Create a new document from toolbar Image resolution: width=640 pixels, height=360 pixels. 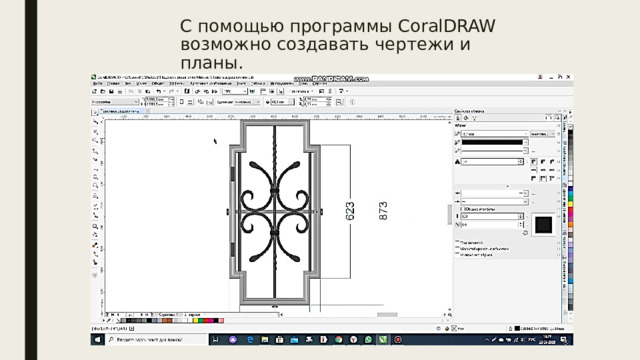95,91
